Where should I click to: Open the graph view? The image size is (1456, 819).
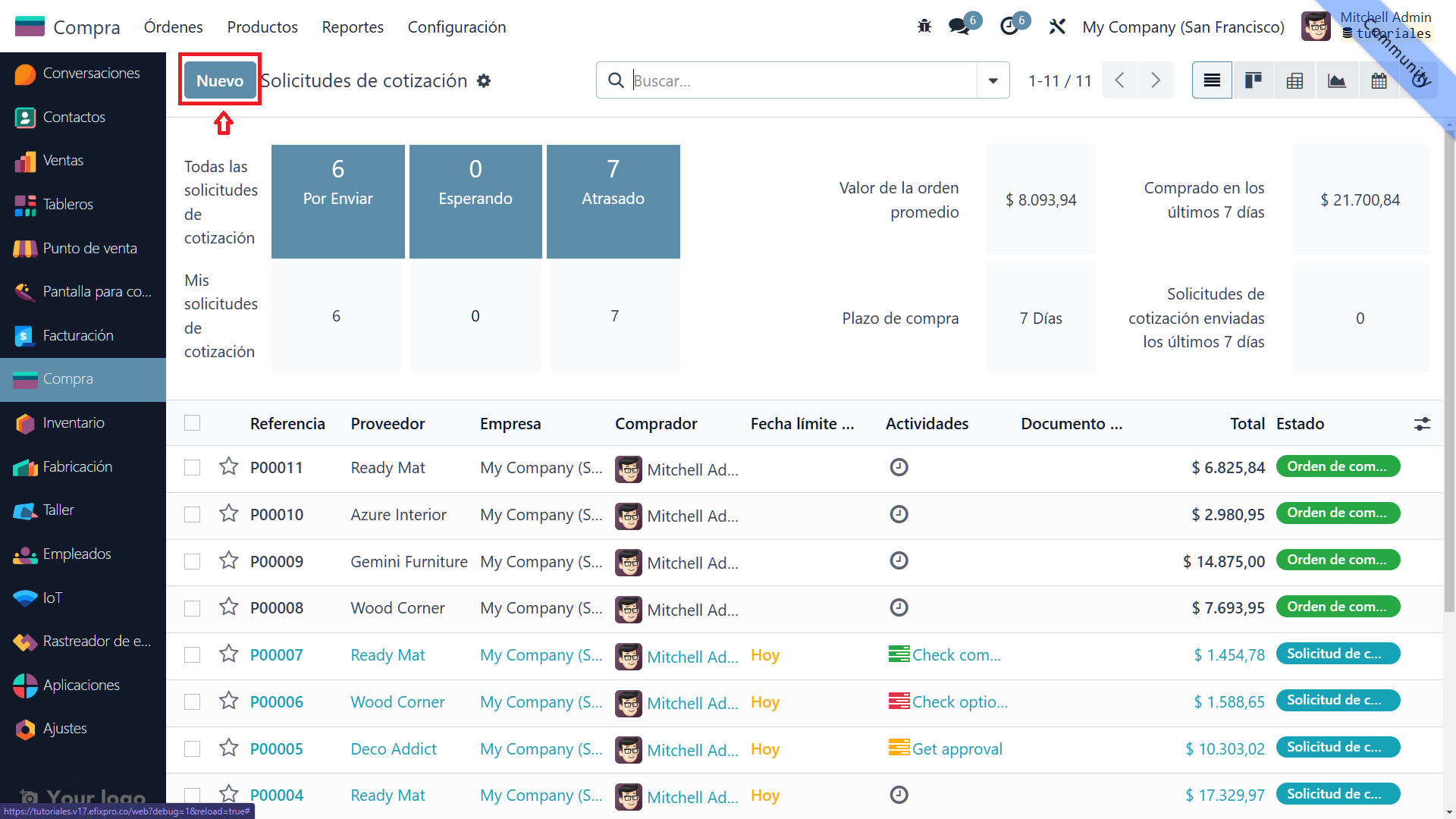(1336, 80)
